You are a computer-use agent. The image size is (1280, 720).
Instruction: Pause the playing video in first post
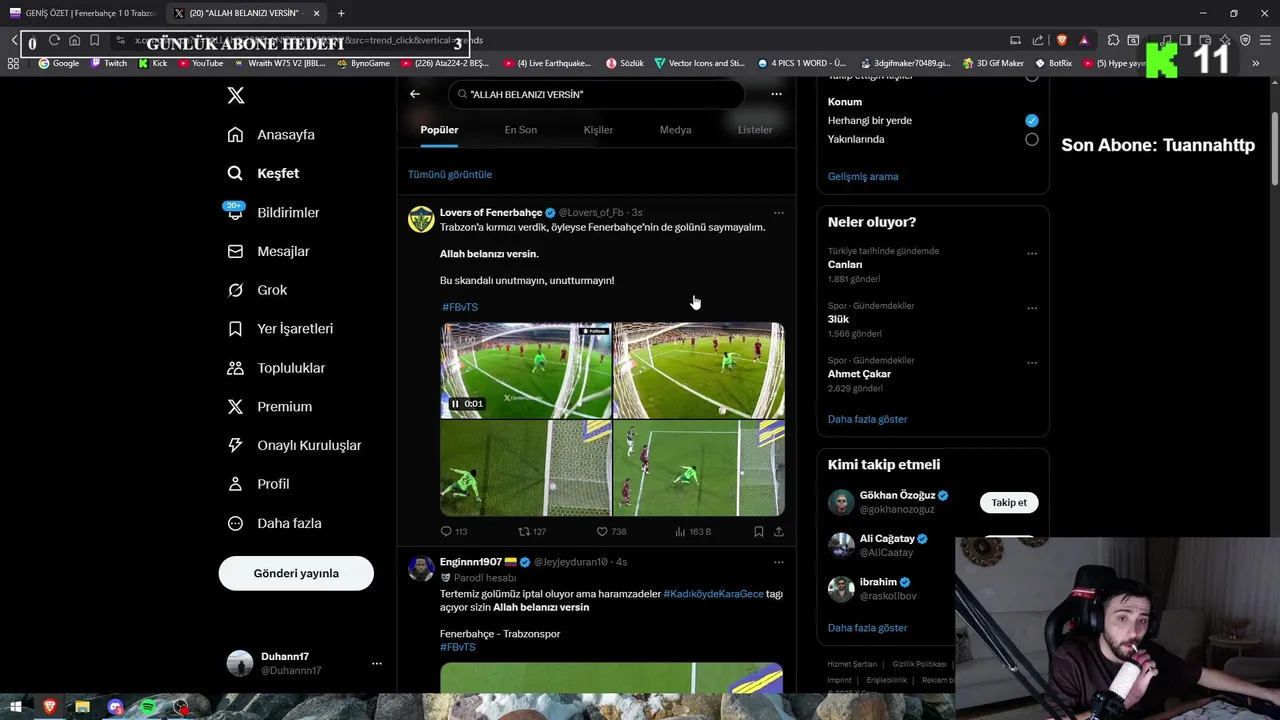(x=455, y=404)
